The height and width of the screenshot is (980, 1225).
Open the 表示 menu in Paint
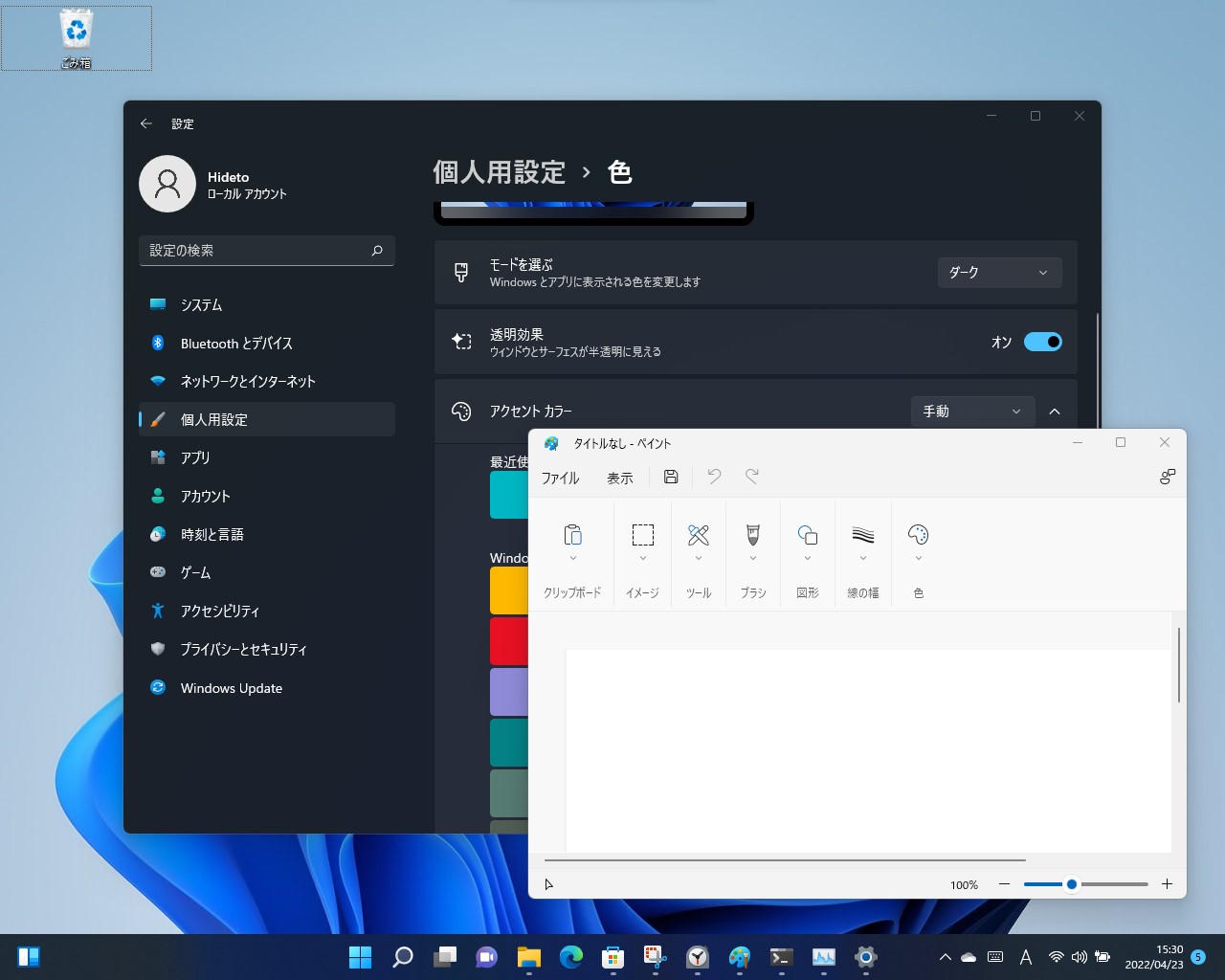(x=619, y=477)
